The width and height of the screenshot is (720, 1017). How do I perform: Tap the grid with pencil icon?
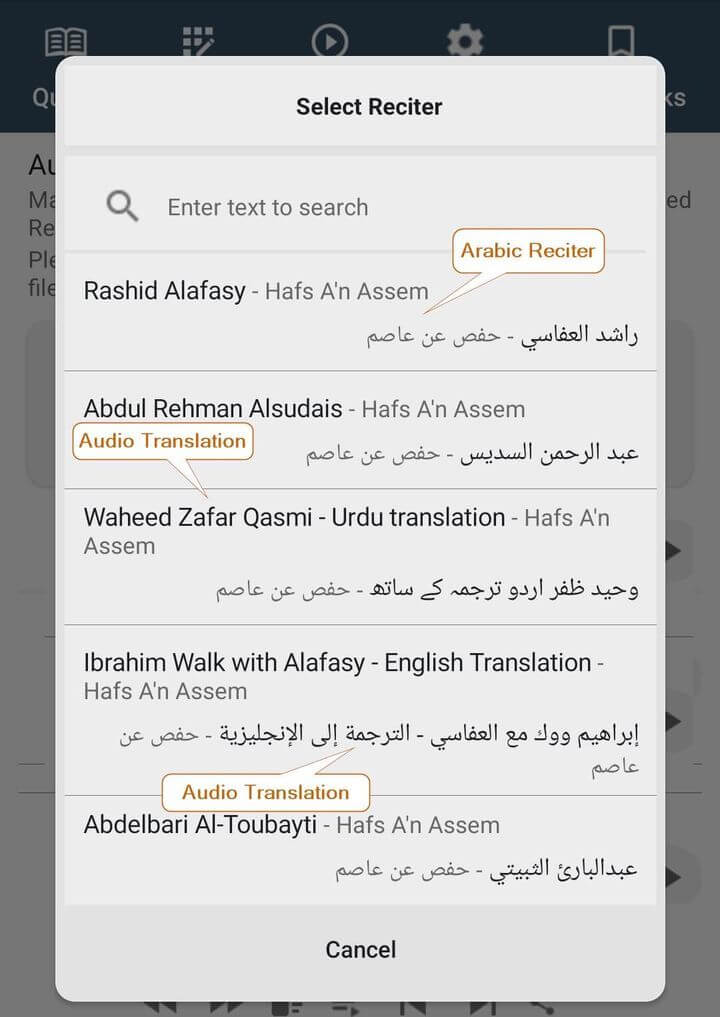(x=198, y=42)
